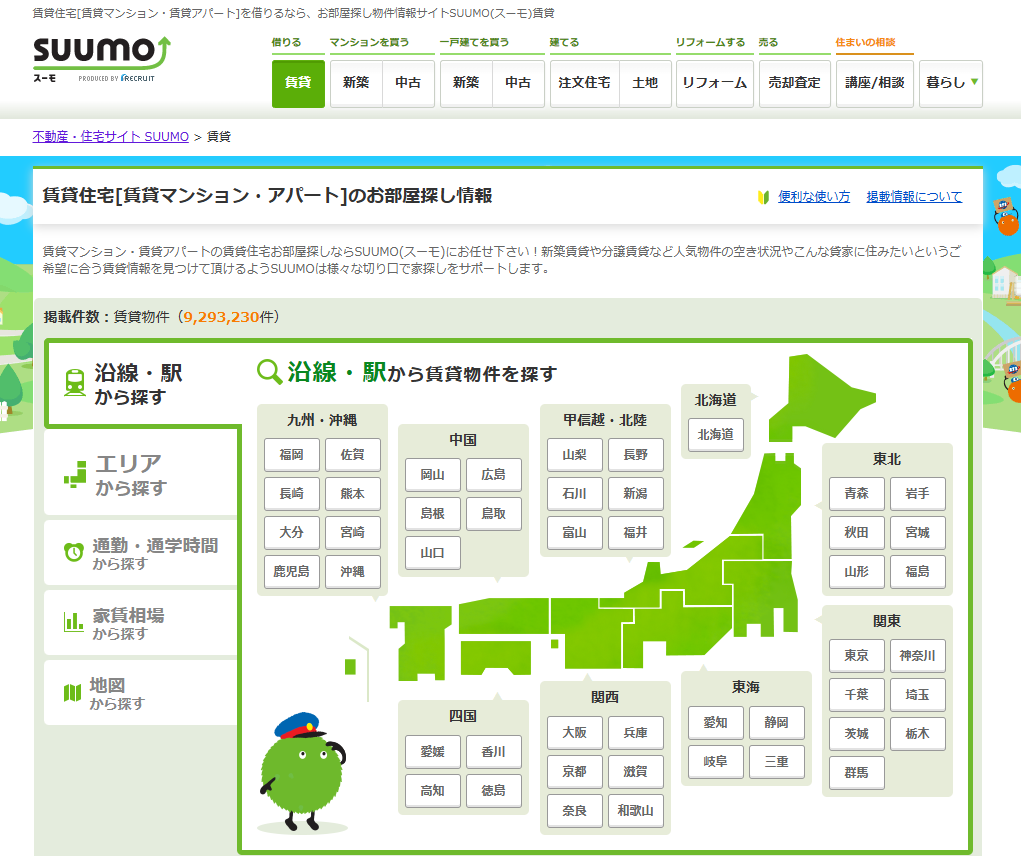1021x856 pixels.
Task: Click the green Suumo mascot character
Action: (x=302, y=773)
